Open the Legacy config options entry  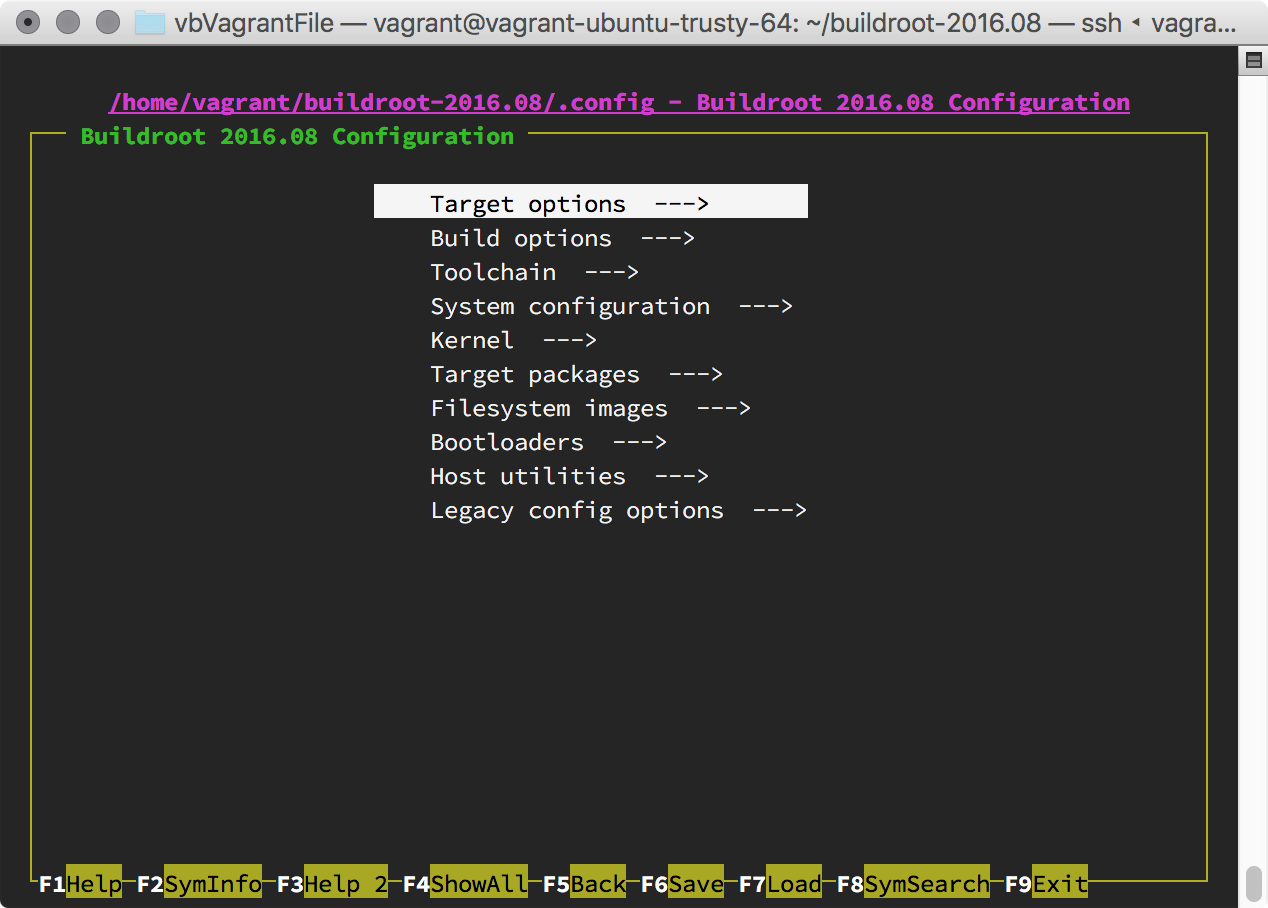tap(618, 510)
